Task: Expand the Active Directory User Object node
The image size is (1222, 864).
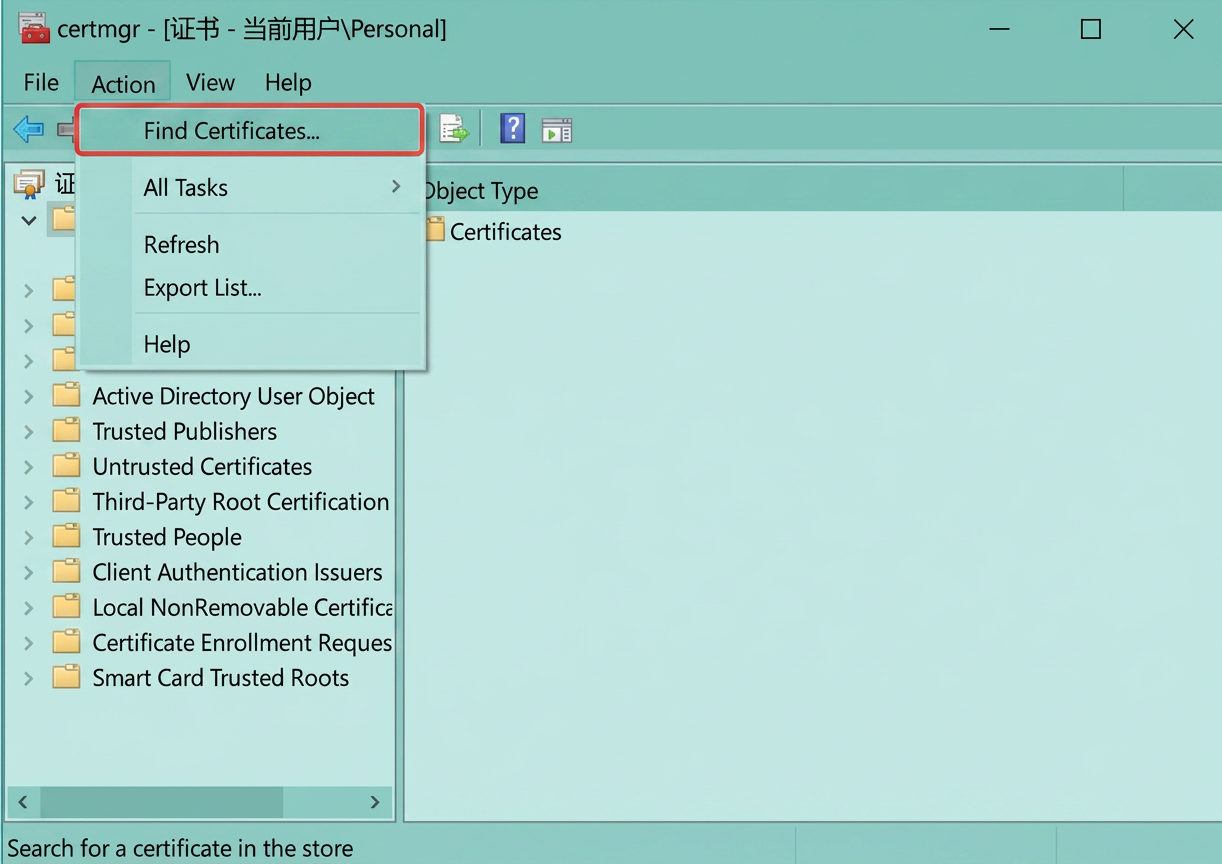Action: coord(28,397)
